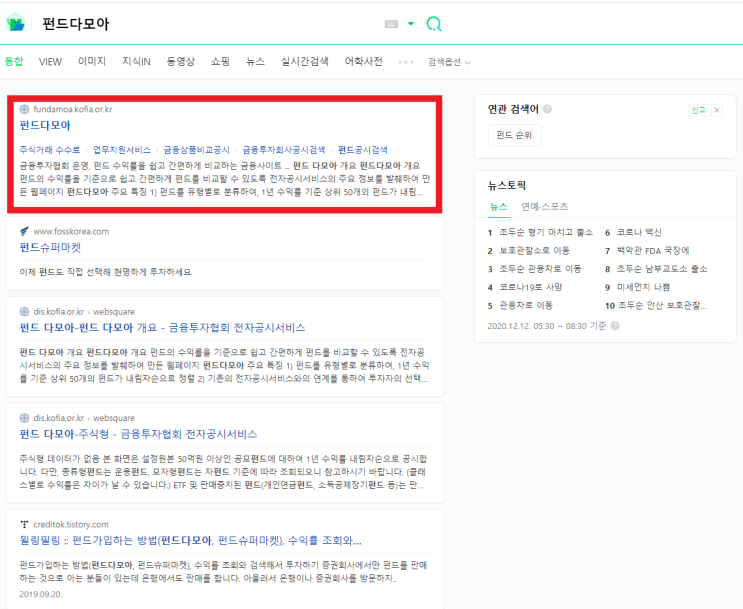743x609 pixels.
Task: Open the 지식iN tab
Action: (136, 62)
